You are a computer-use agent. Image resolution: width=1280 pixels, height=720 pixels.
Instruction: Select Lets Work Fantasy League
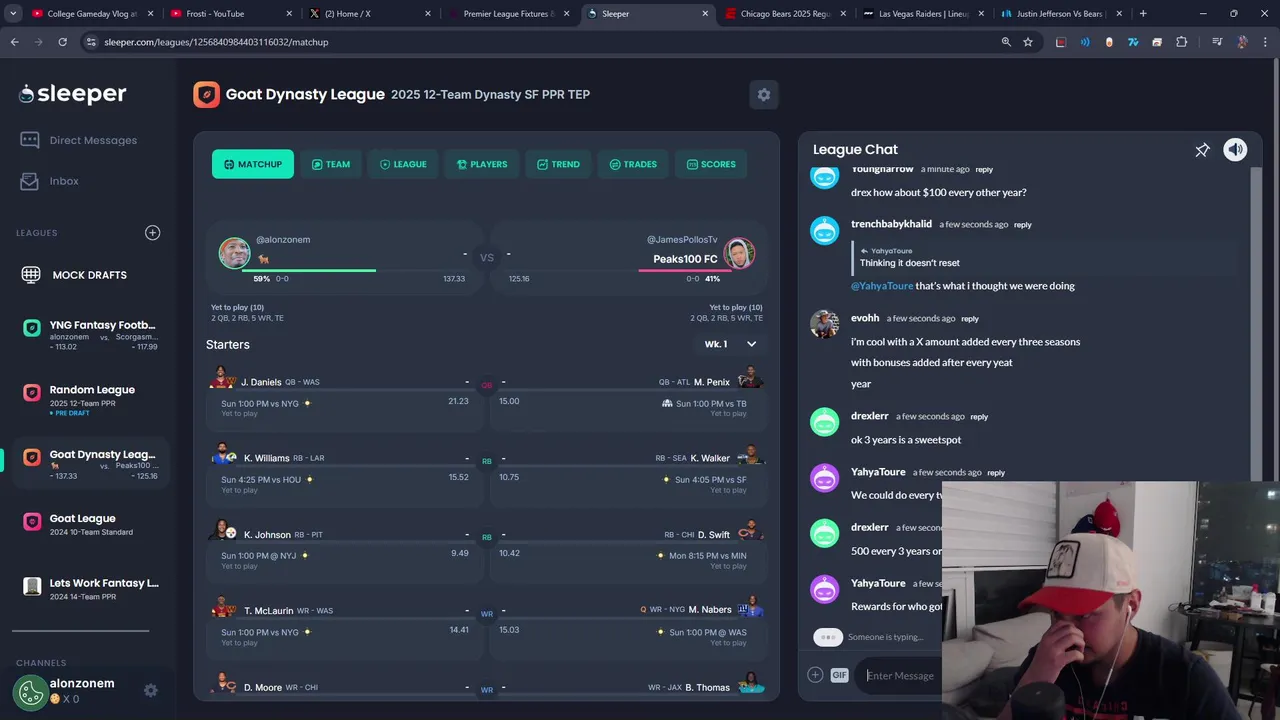click(90, 589)
